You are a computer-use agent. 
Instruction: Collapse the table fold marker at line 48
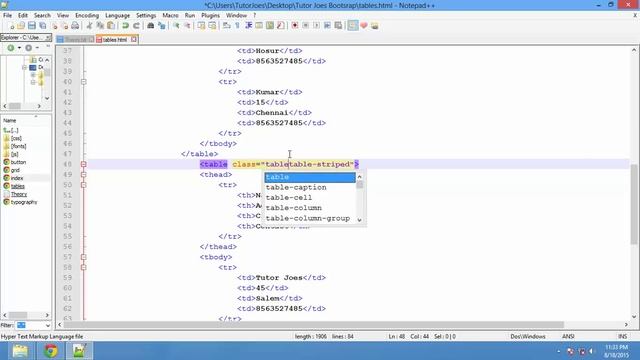point(84,164)
